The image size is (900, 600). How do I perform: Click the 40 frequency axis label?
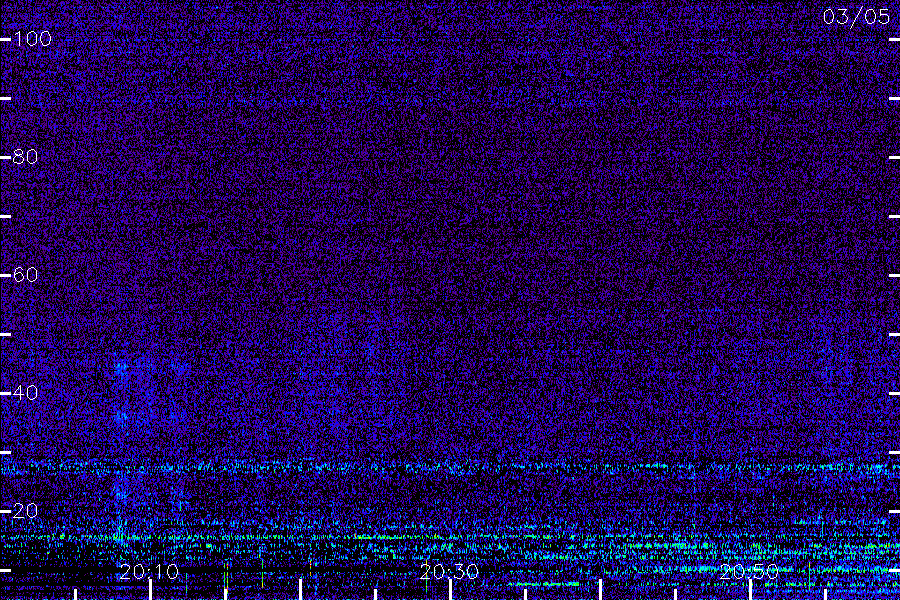click(25, 392)
